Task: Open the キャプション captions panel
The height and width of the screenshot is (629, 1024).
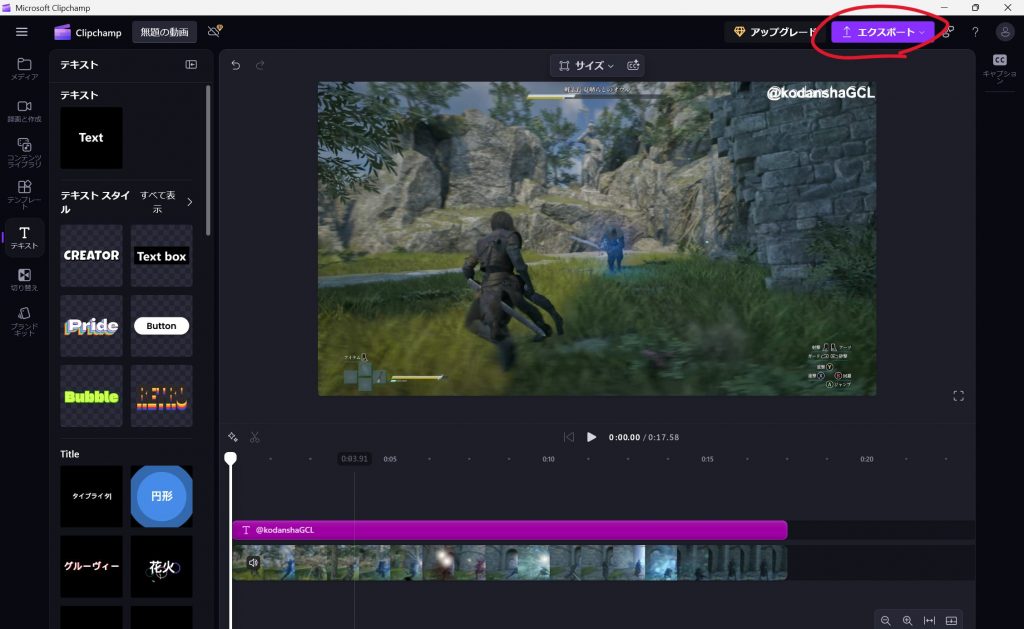Action: coord(1000,67)
